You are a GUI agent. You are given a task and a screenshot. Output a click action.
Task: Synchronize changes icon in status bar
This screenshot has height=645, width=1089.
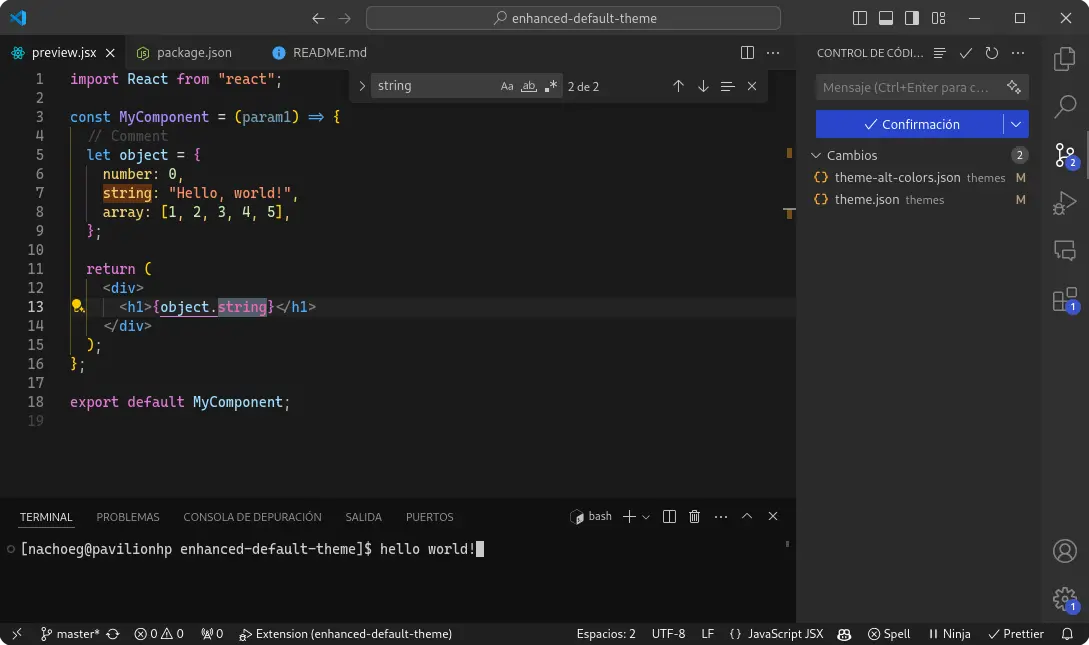(113, 634)
